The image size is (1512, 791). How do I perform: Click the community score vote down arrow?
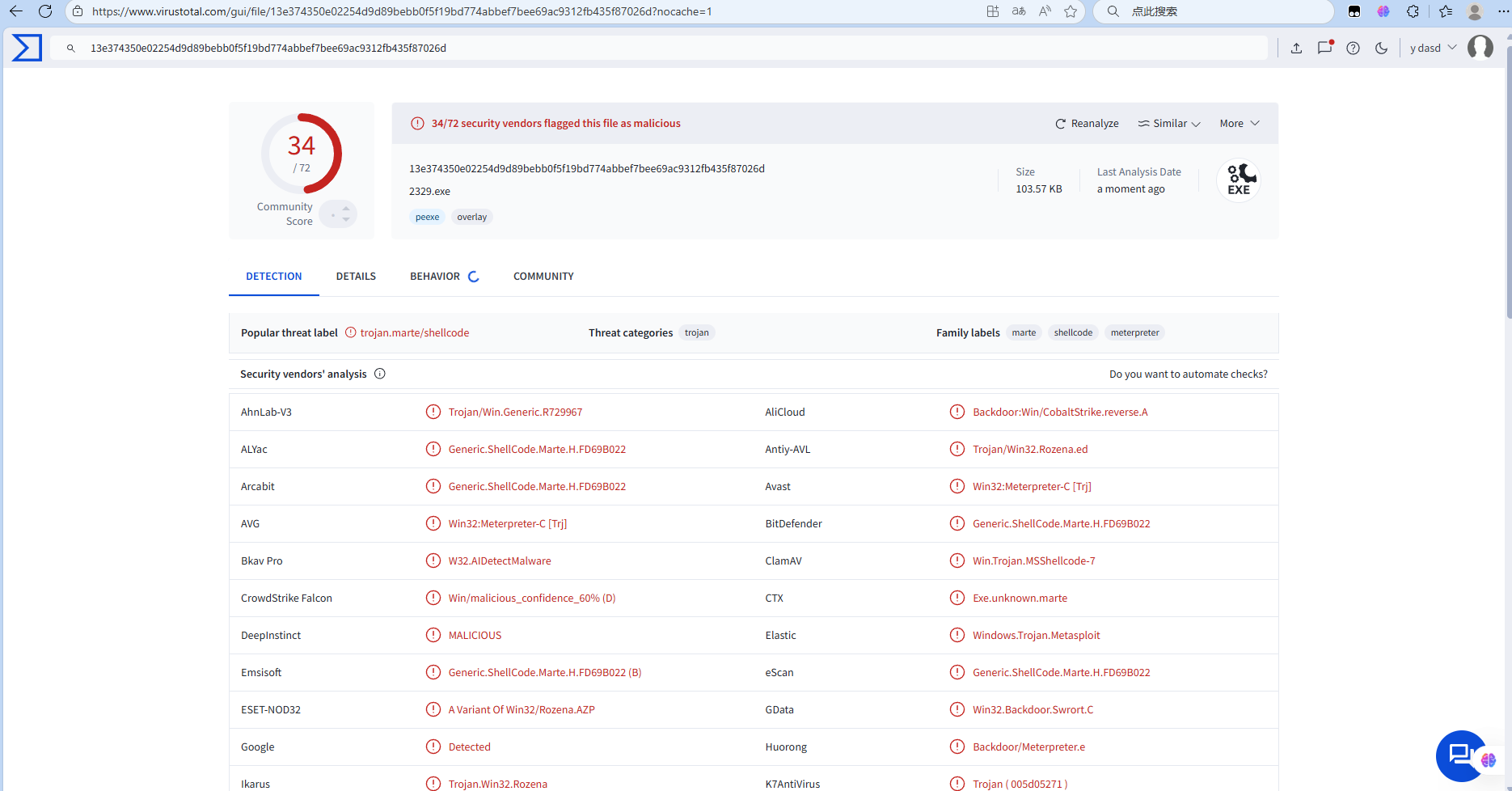[346, 219]
